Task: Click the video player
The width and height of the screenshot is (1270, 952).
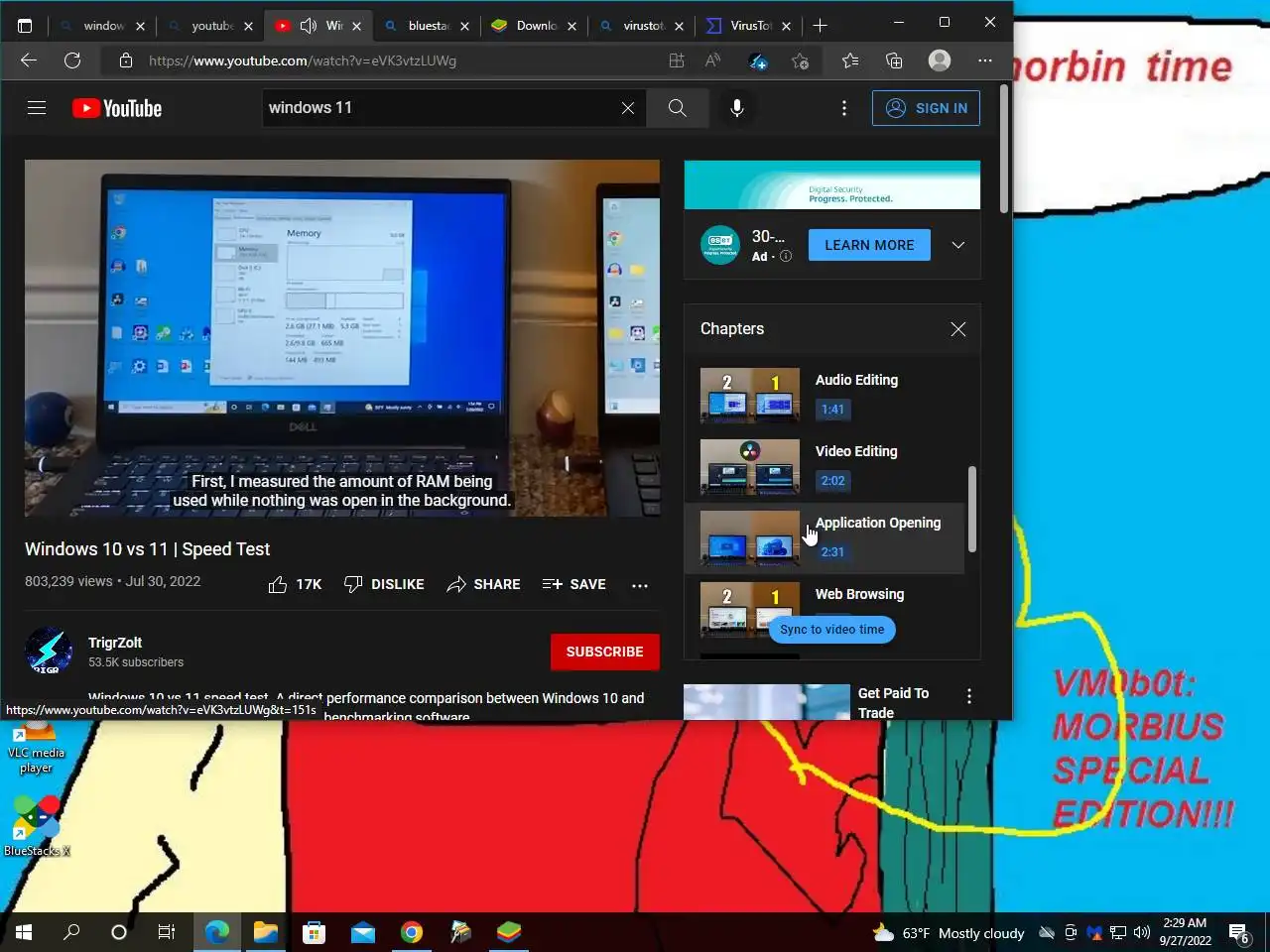Action: pos(342,338)
